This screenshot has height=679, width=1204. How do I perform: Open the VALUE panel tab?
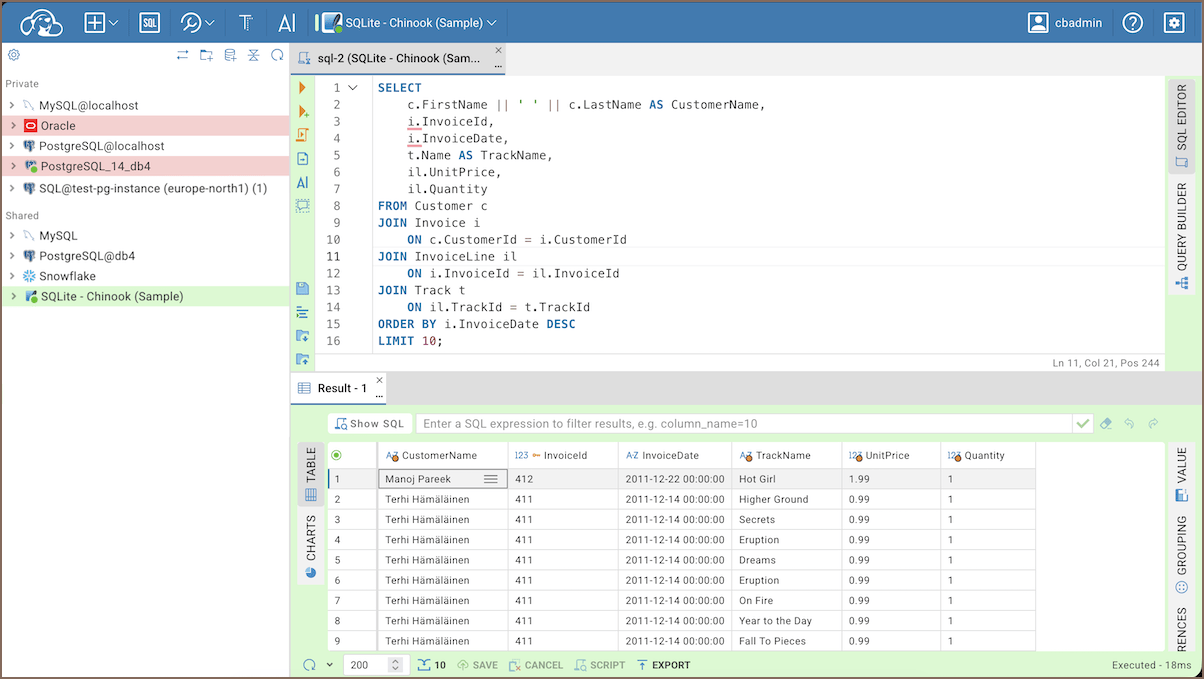(x=1181, y=474)
